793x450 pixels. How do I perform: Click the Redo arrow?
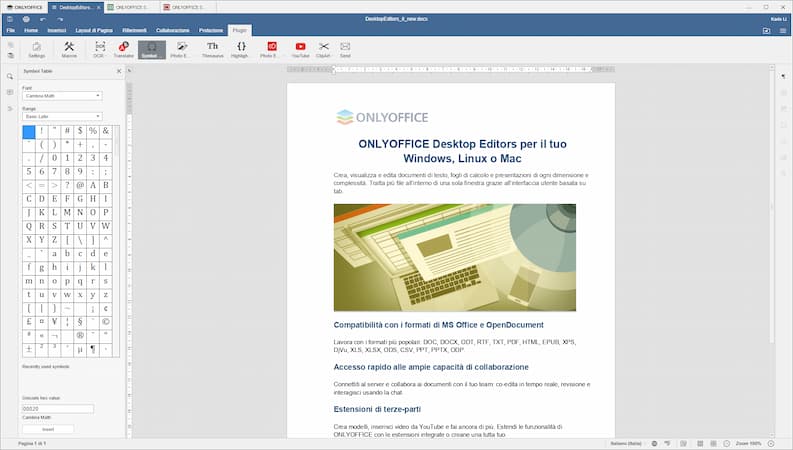tap(60, 19)
